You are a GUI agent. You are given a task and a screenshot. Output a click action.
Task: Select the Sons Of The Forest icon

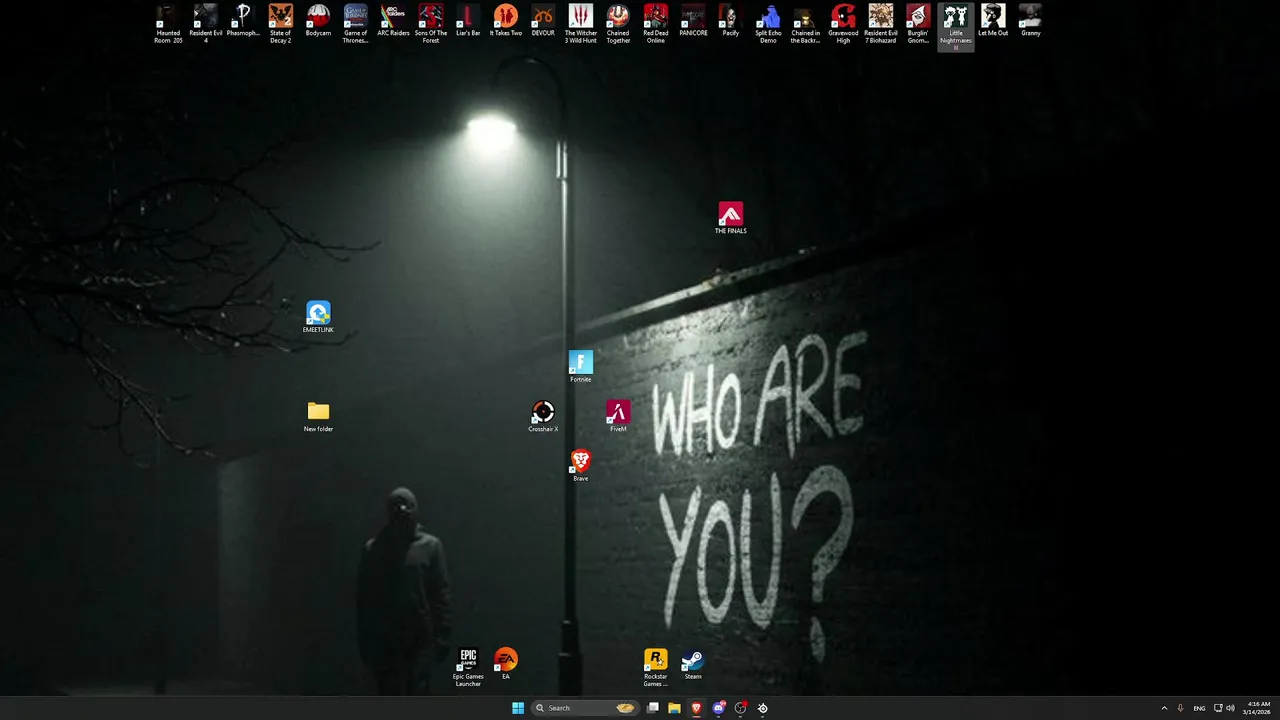click(x=431, y=24)
